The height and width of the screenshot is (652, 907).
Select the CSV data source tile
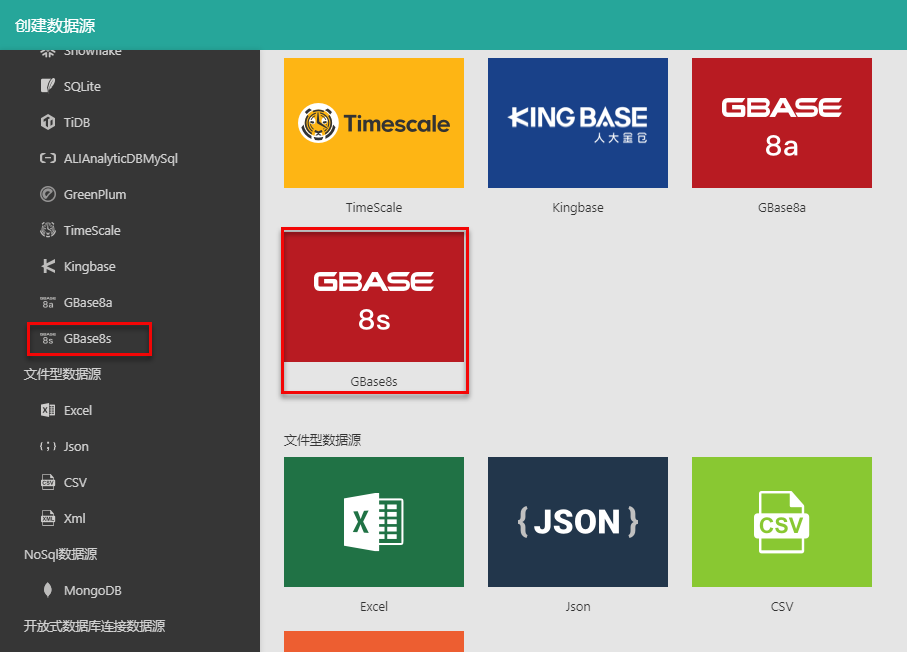[781, 522]
